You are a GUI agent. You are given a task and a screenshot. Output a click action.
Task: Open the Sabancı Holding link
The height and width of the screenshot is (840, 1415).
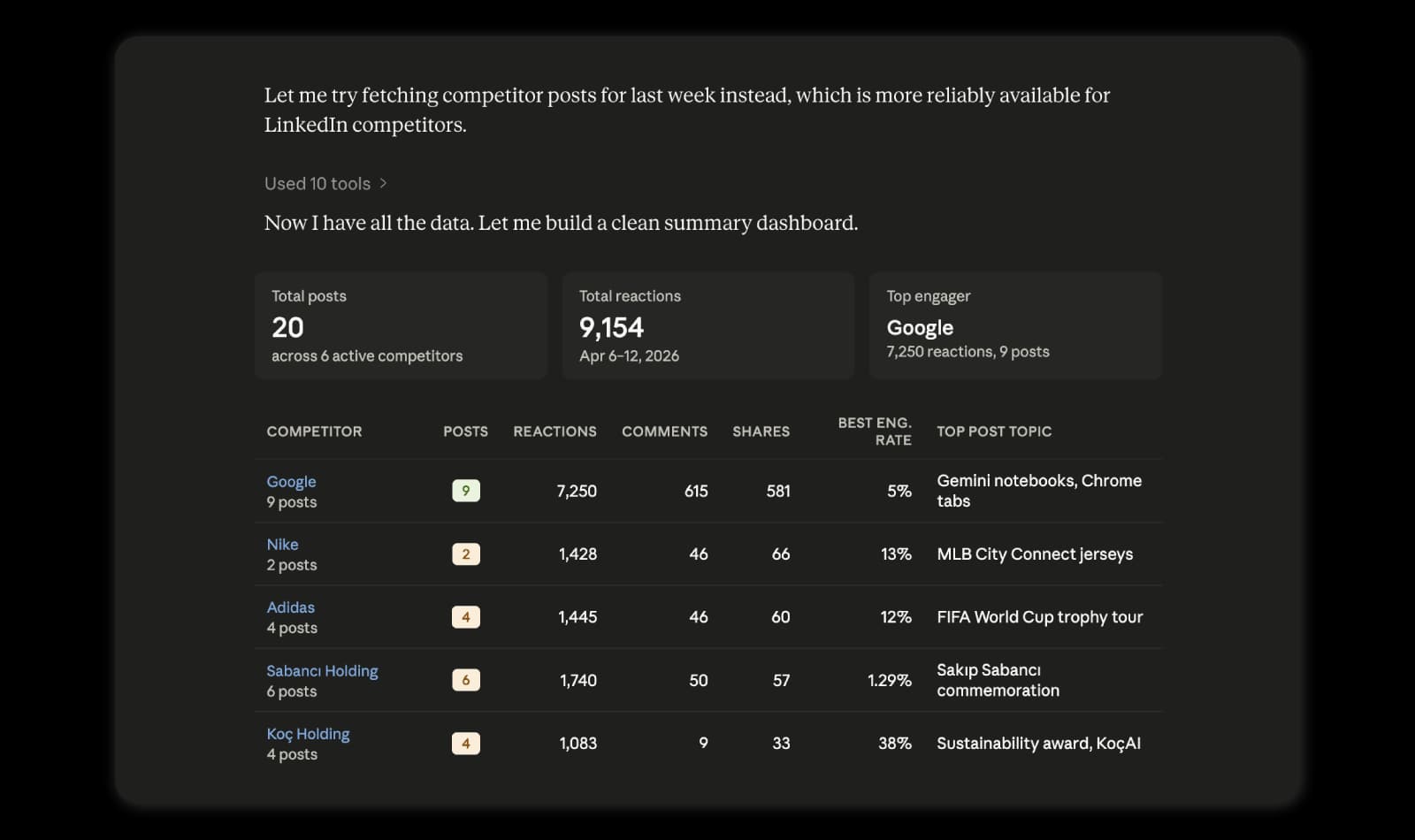(322, 670)
